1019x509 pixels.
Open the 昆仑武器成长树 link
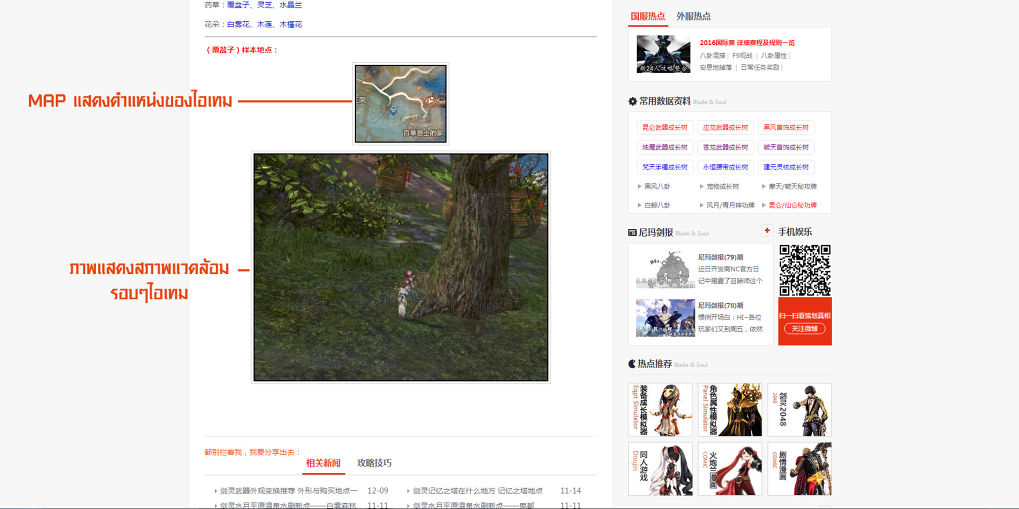(665, 128)
